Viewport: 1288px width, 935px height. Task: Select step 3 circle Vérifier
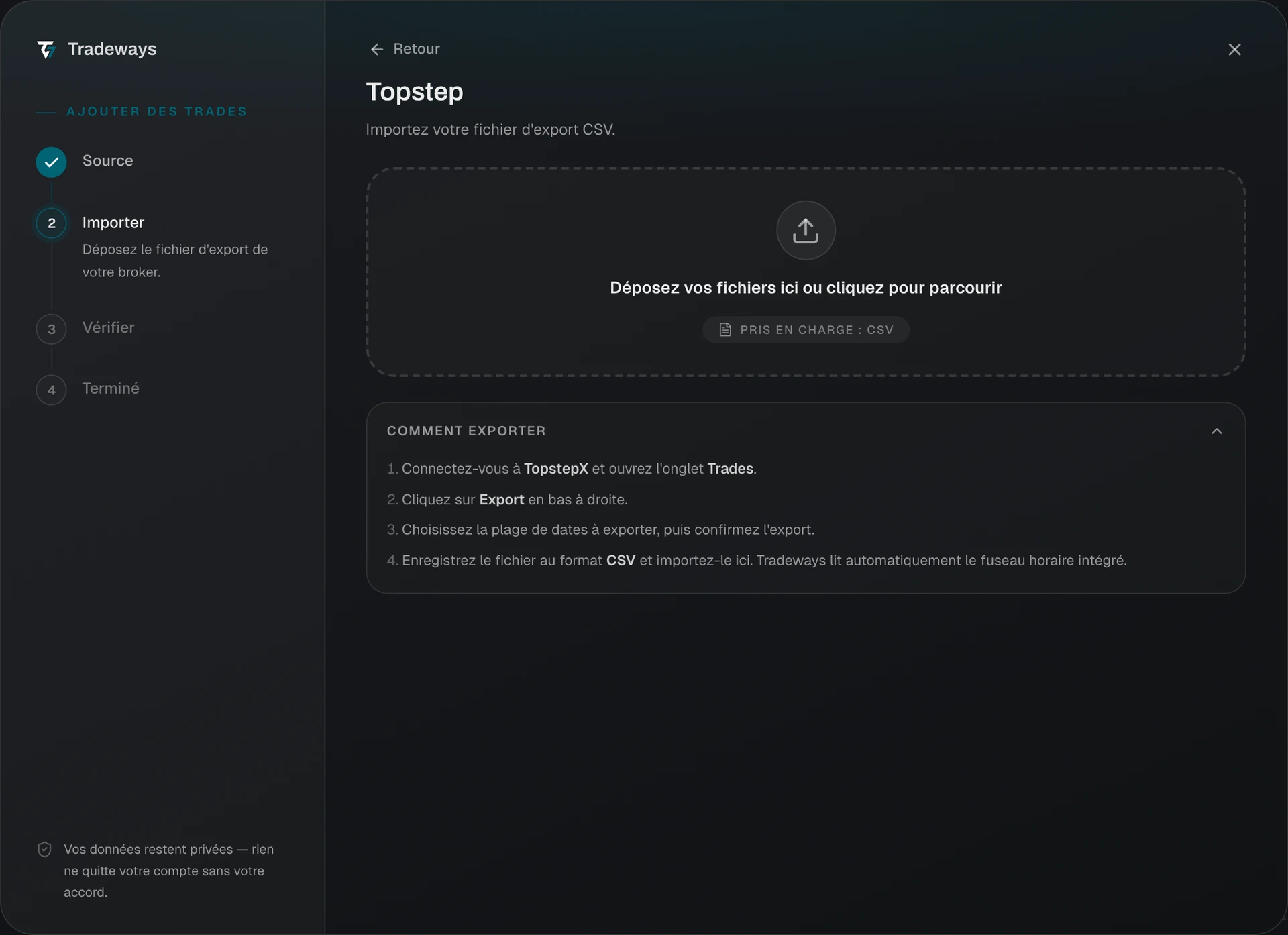pos(52,329)
